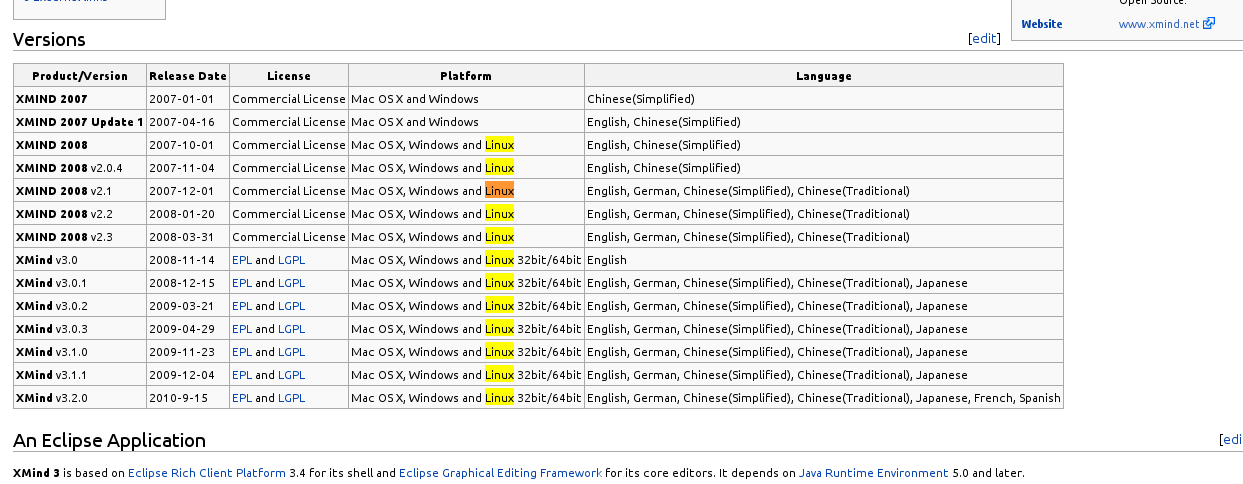Click the 'Versions' section heading
Viewport: 1243px width, 484px height.
pyautogui.click(x=49, y=40)
